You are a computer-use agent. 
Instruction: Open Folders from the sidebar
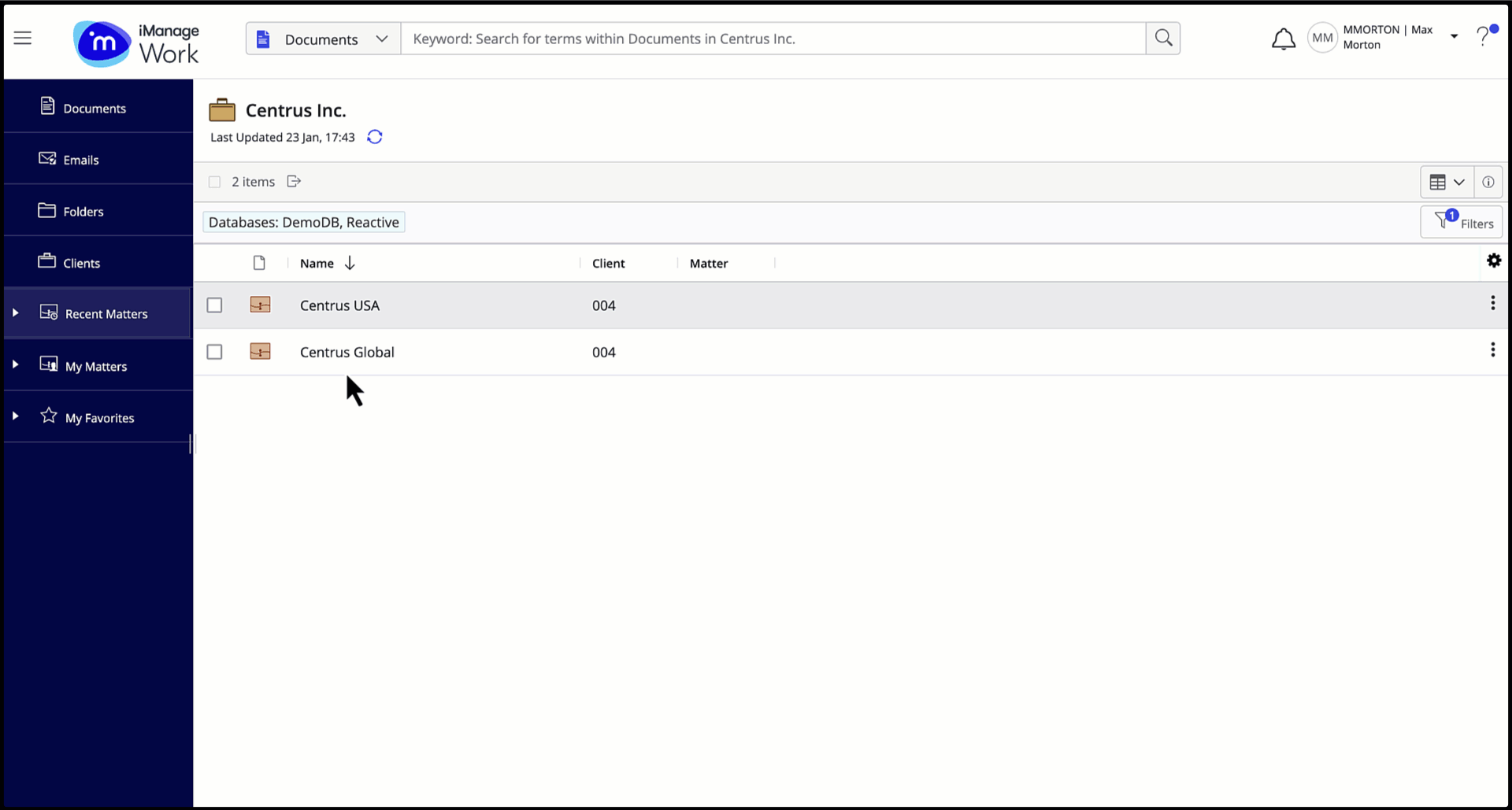[83, 211]
